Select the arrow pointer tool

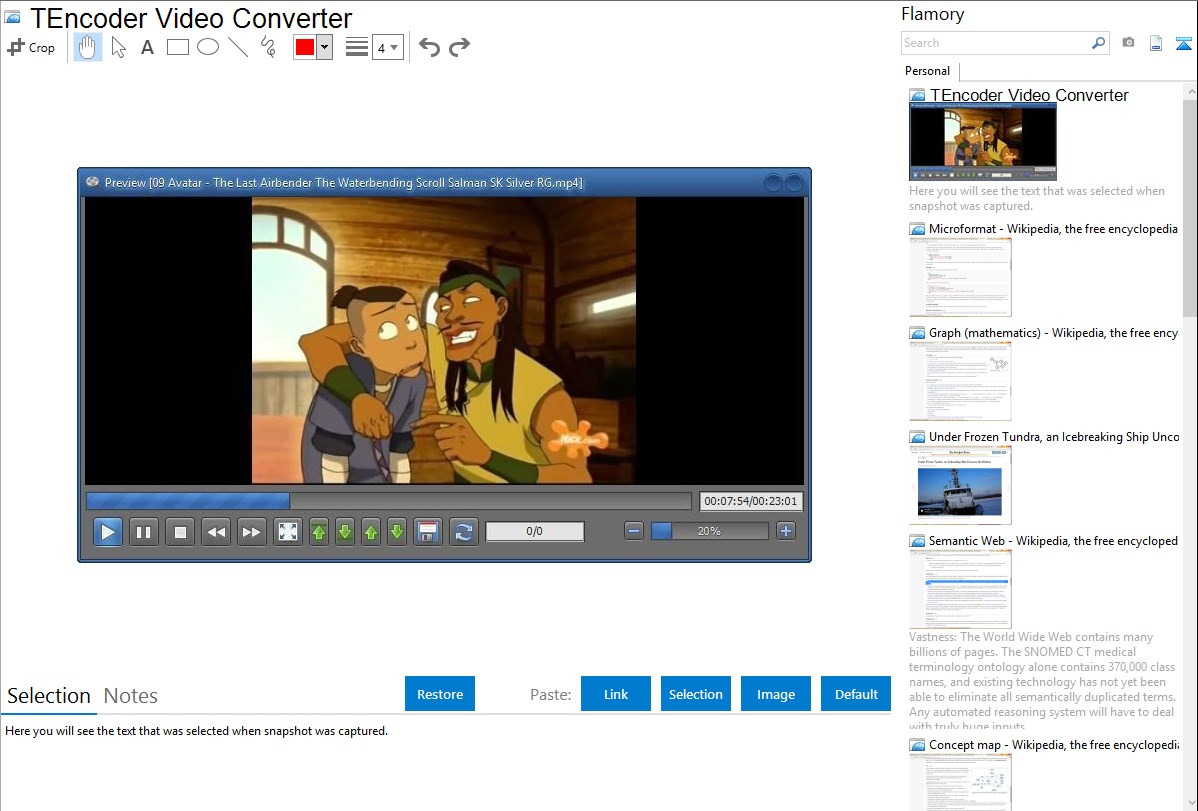pos(118,47)
